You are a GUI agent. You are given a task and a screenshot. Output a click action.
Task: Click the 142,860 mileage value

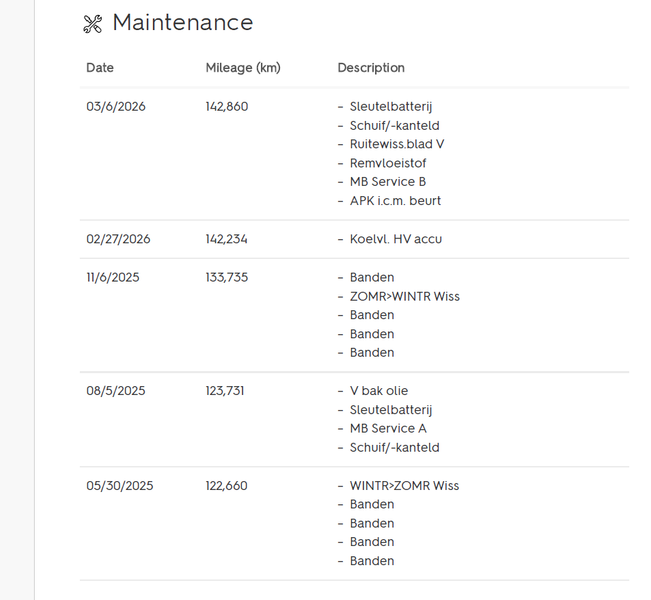(x=227, y=107)
